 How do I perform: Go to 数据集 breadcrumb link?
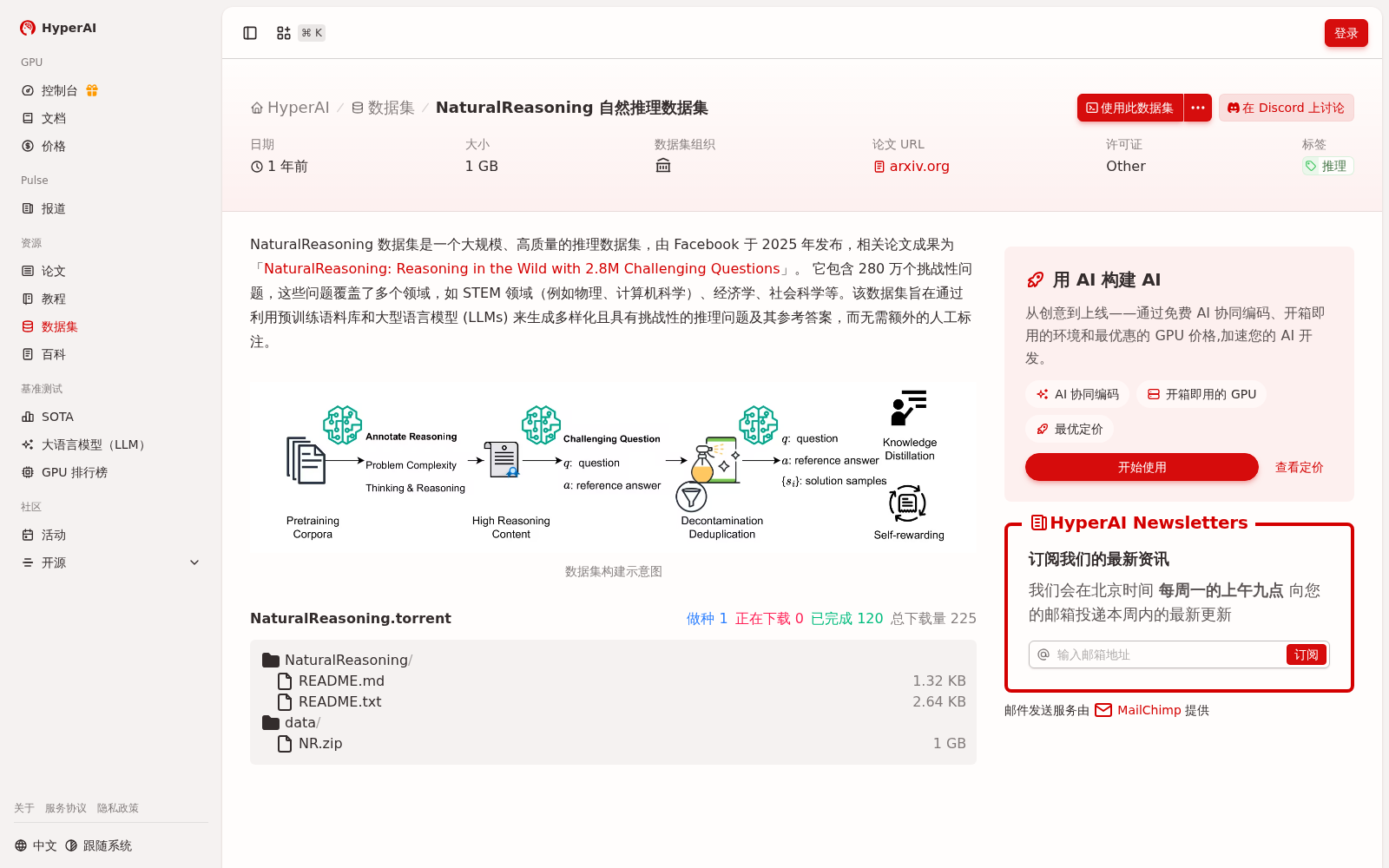point(383,108)
